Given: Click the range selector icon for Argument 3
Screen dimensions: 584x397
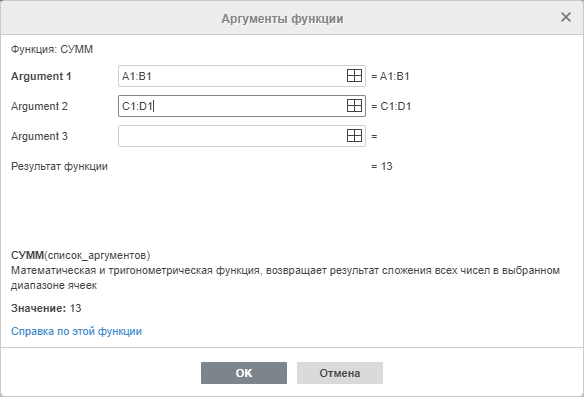Looking at the screenshot, I should pos(354,136).
